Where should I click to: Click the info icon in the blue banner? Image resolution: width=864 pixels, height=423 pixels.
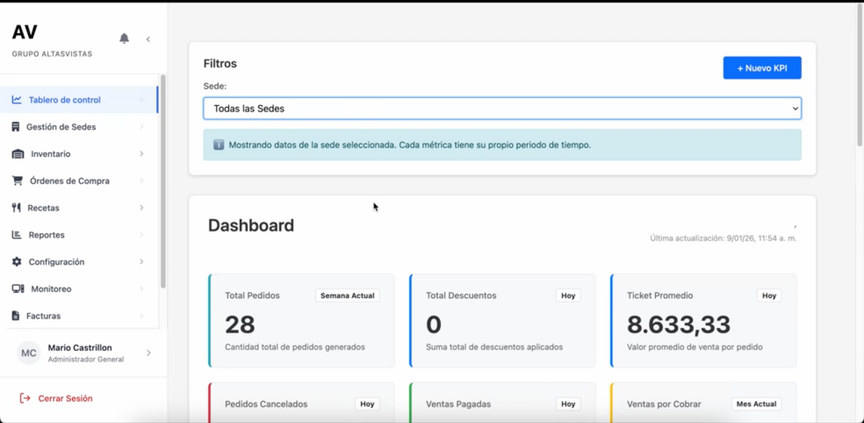219,145
